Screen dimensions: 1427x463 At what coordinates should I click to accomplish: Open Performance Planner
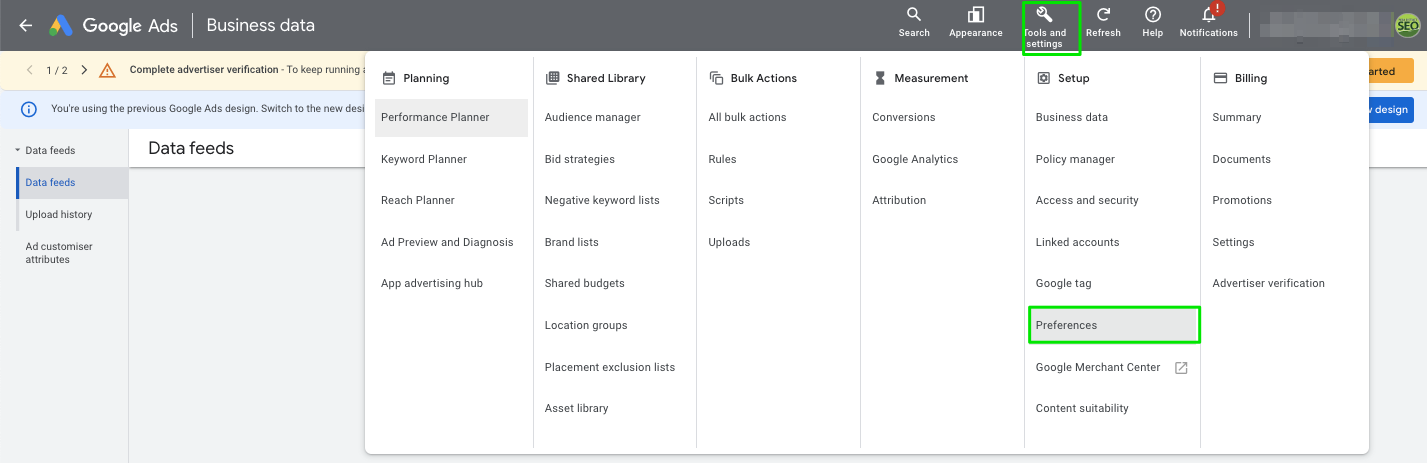[x=452, y=117]
